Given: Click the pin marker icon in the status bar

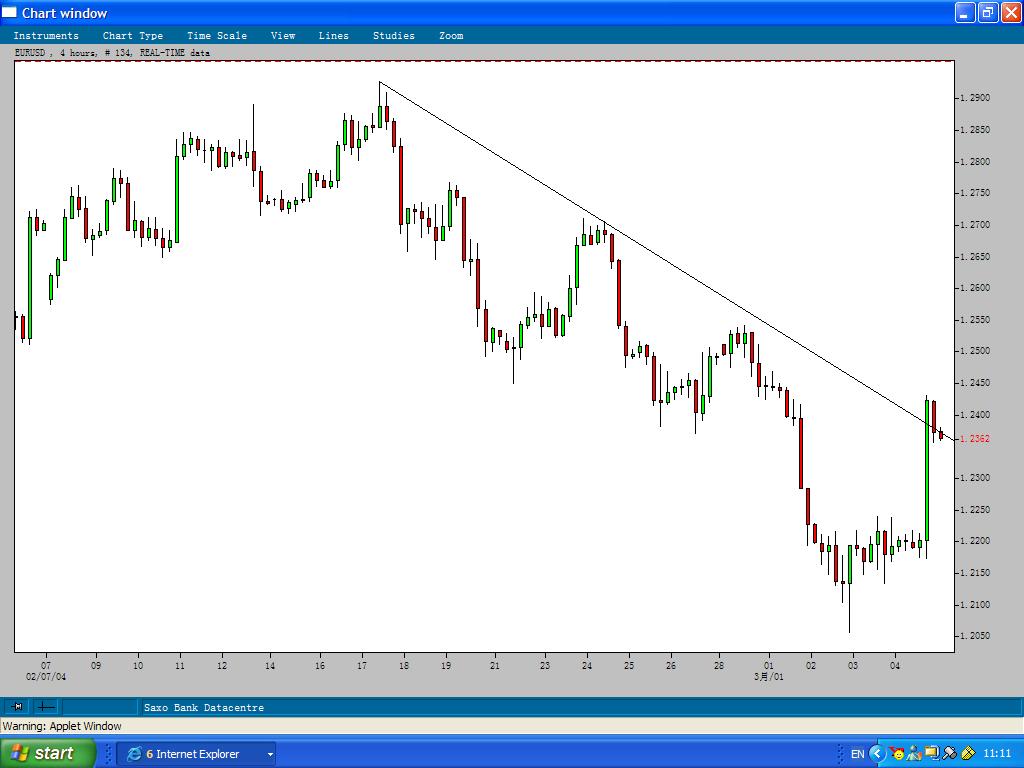Looking at the screenshot, I should 16,706.
